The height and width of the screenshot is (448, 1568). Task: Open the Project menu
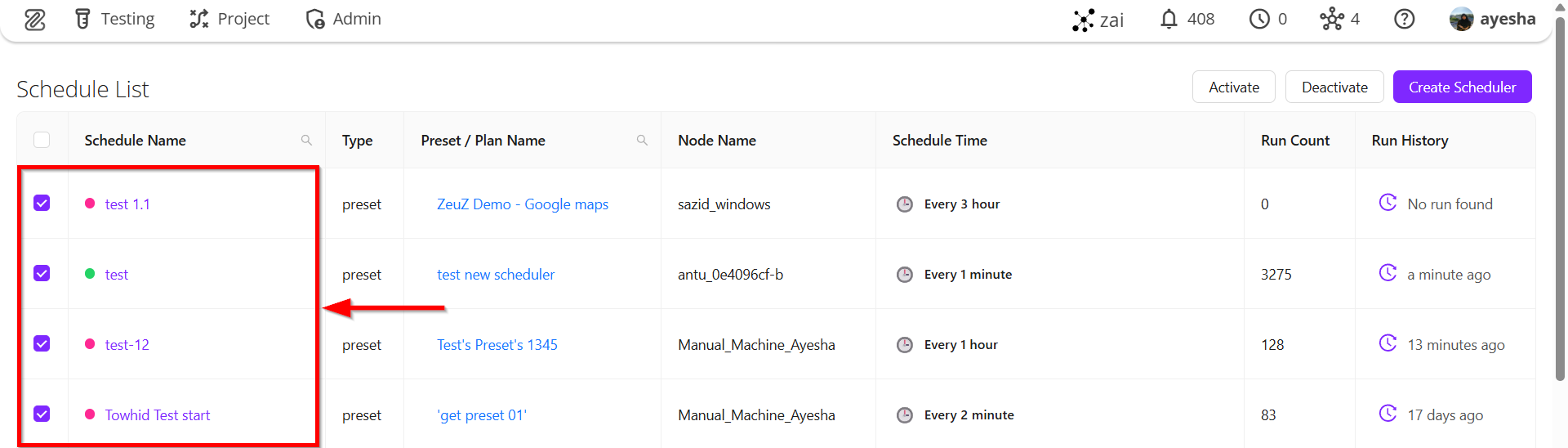pos(229,19)
